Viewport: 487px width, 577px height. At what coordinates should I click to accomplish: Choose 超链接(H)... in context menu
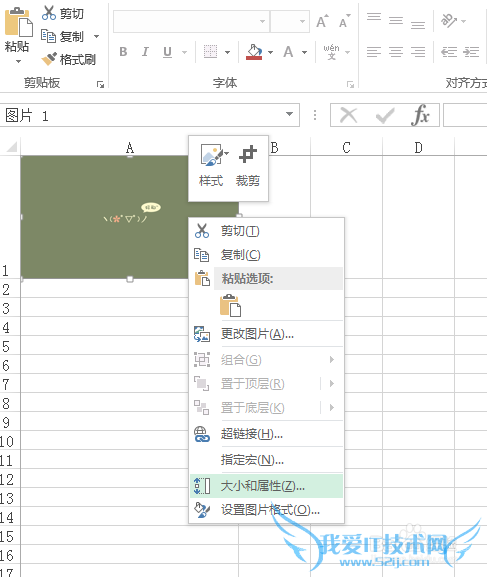[267, 434]
